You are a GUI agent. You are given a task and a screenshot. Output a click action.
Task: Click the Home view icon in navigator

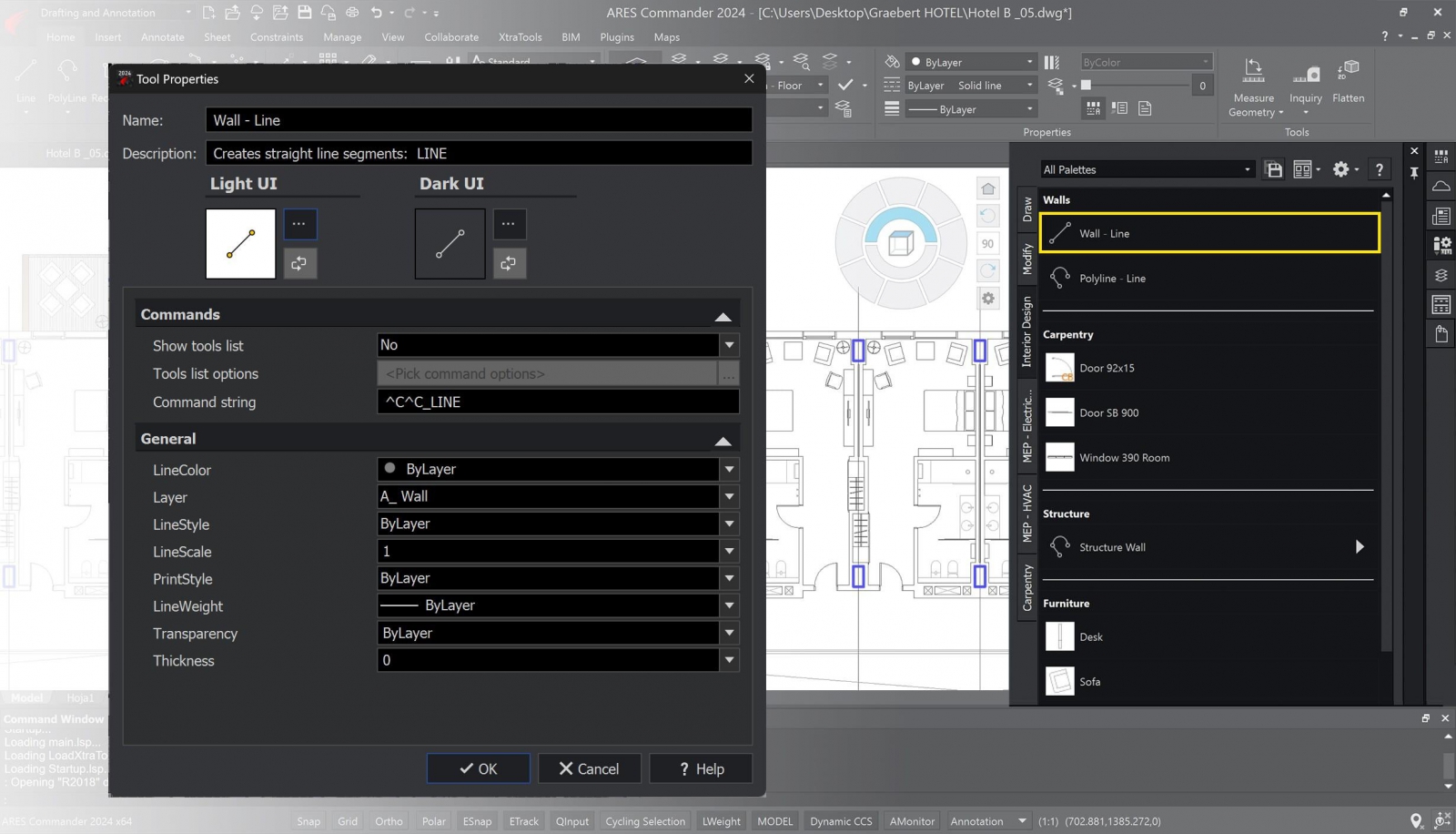click(987, 189)
